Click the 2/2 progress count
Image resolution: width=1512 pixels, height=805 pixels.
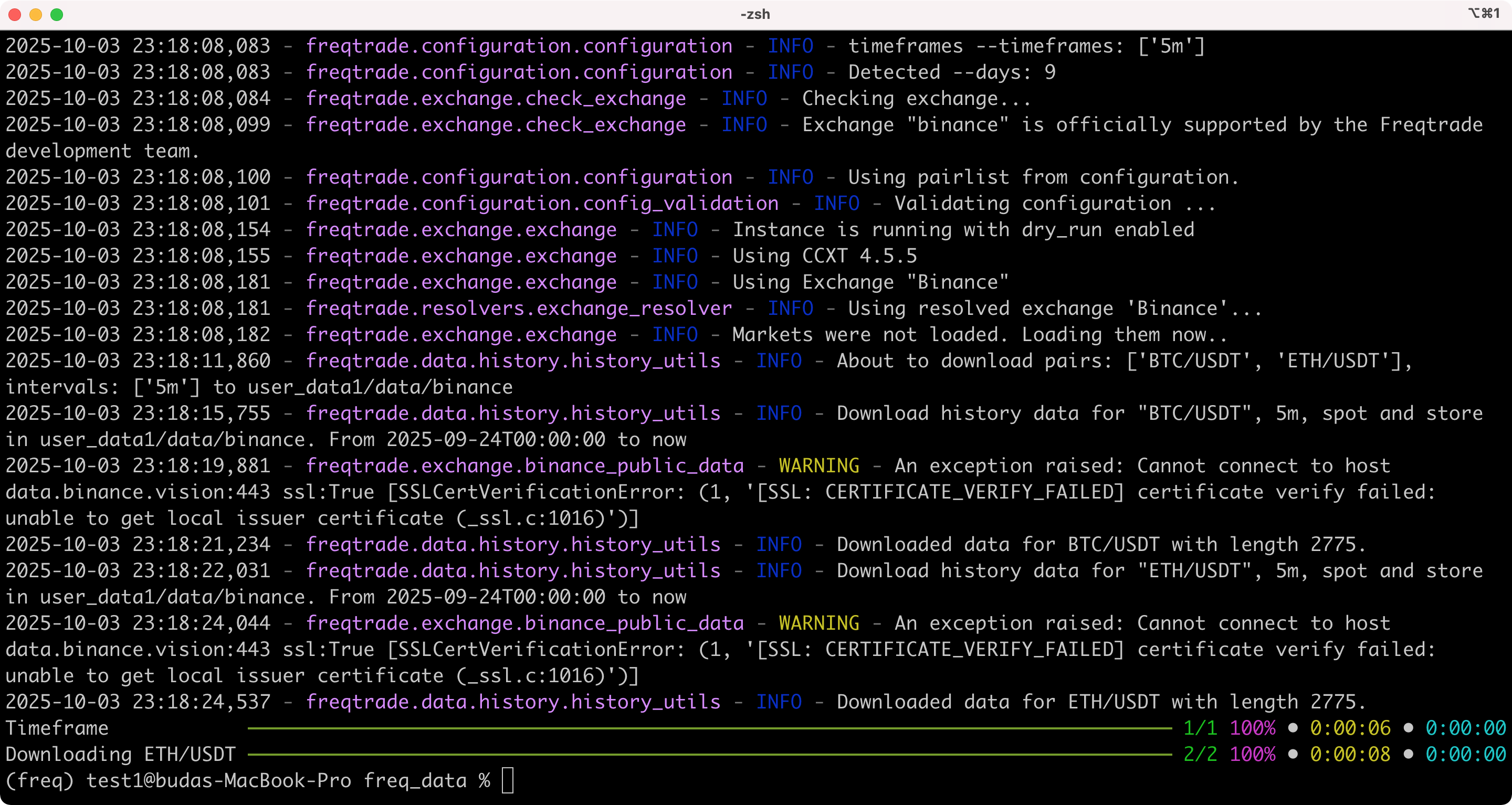coord(1200,755)
